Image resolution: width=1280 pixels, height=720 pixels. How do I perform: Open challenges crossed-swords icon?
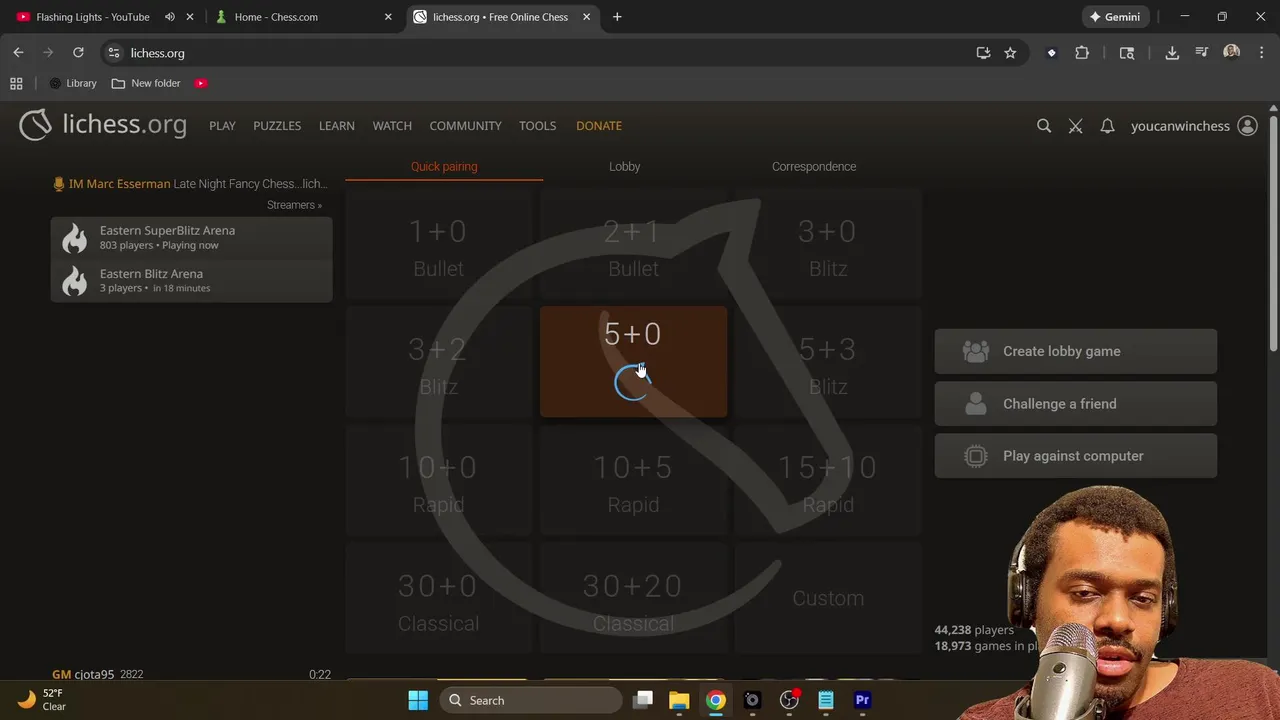[x=1075, y=126]
